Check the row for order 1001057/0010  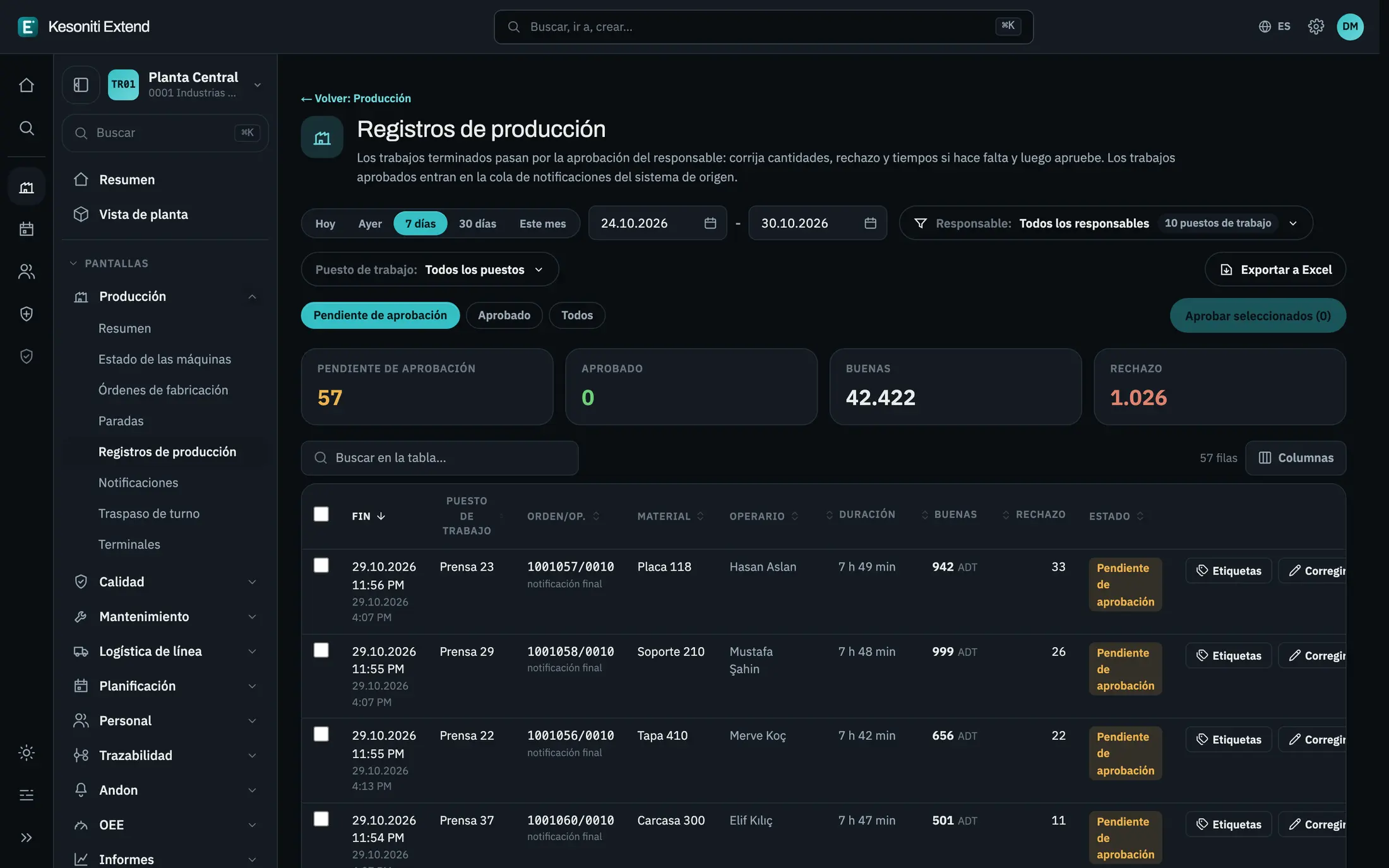pos(321,565)
